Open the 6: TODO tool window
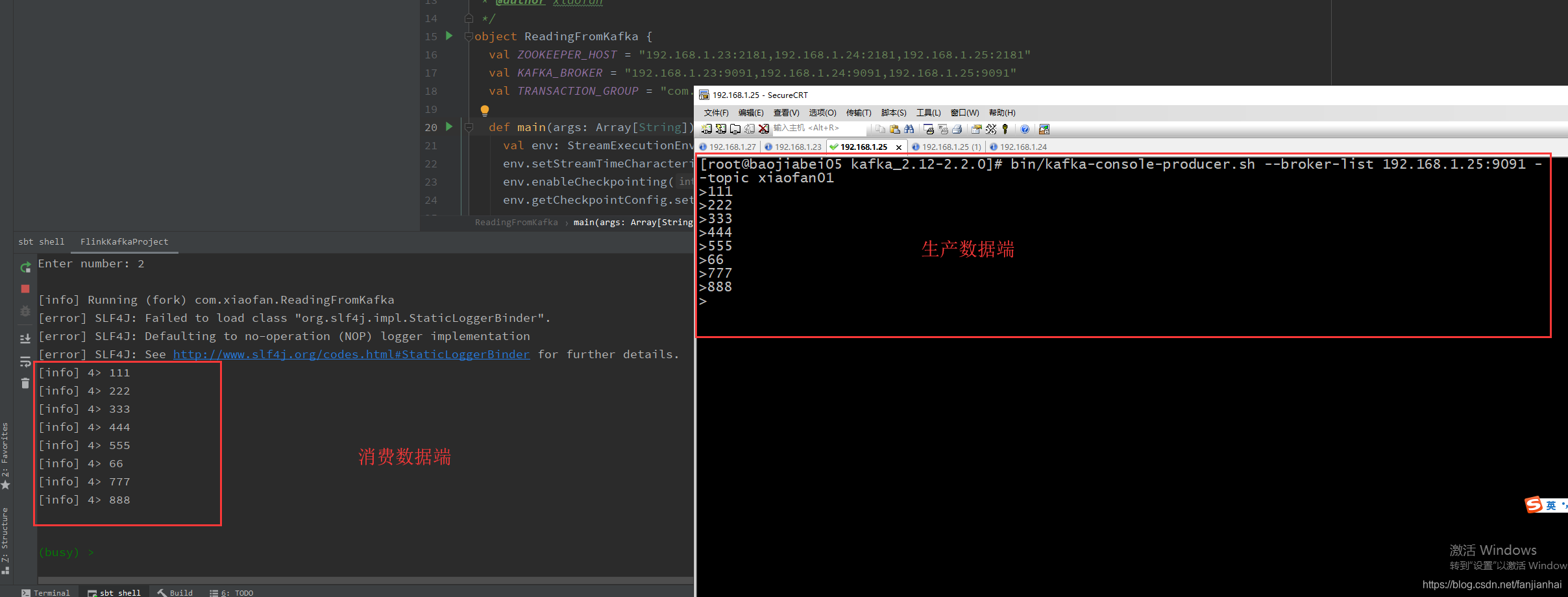This screenshot has width=1568, height=597. (232, 592)
